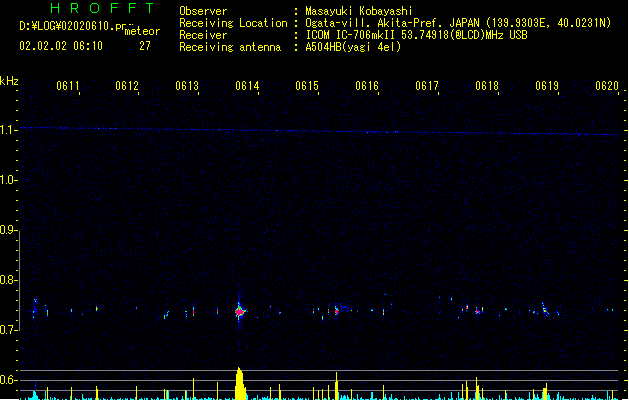This screenshot has height=400, width=629.
Task: Click the A504HB(yagi 4el) antenna value
Action: [353, 47]
